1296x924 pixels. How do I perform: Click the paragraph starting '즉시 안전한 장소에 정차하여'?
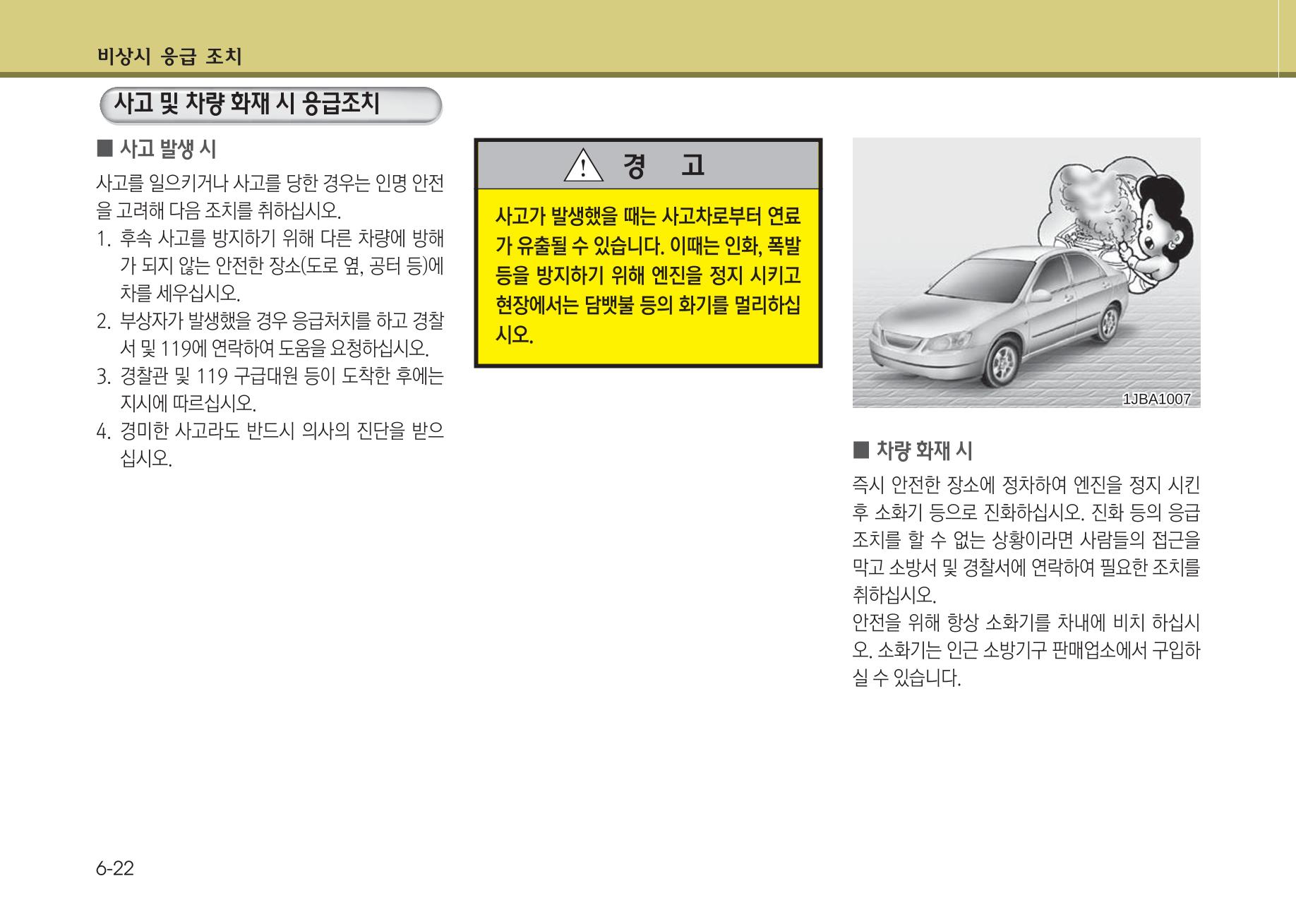click(1026, 540)
